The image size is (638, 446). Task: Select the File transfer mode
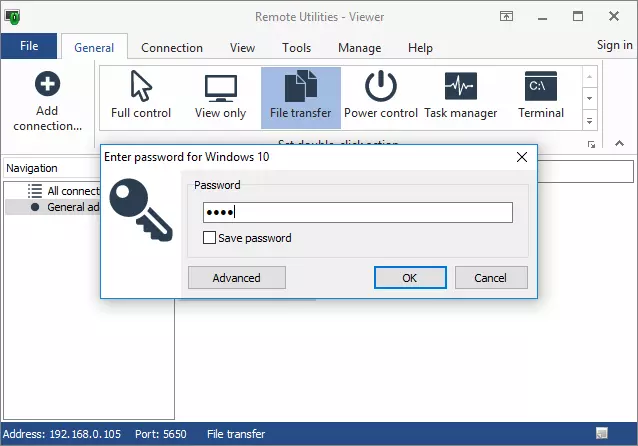(300, 87)
